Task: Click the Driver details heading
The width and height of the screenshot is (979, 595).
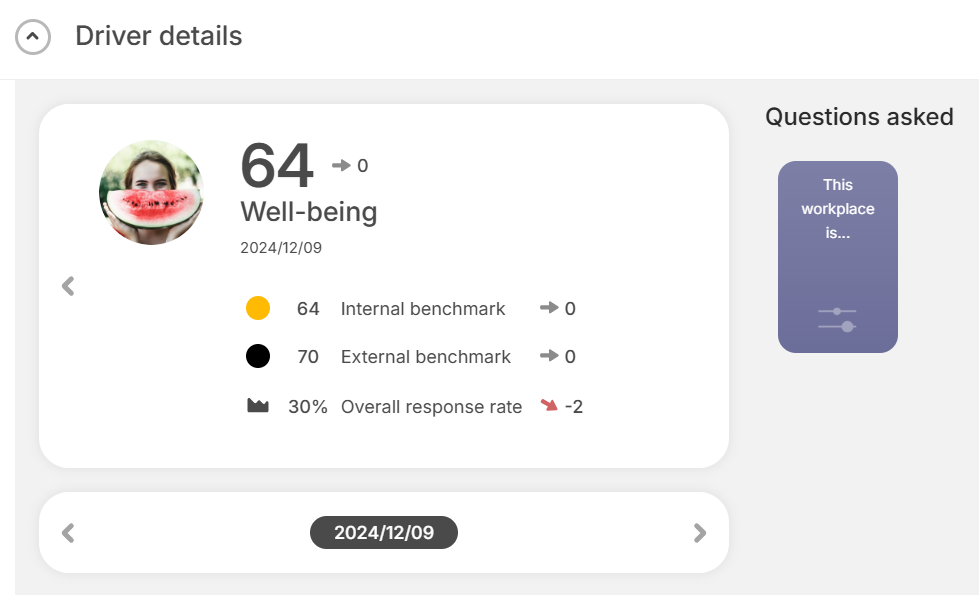Action: 159,36
